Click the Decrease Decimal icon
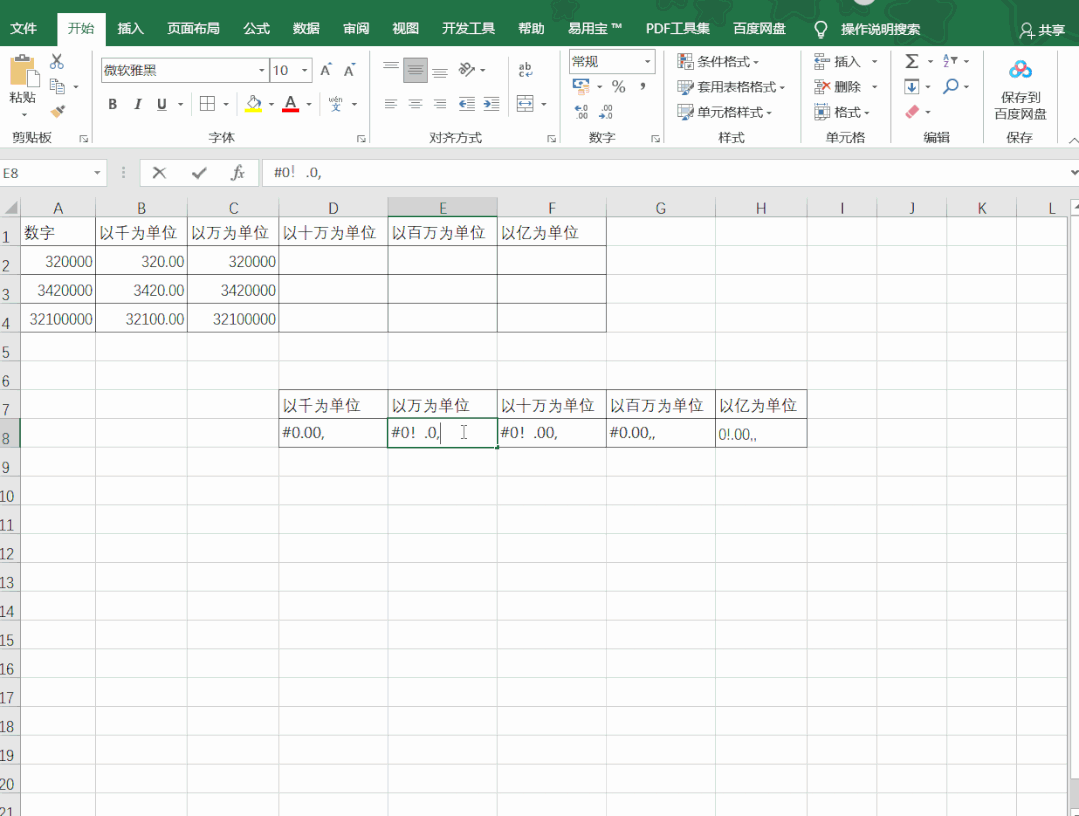 tap(606, 111)
